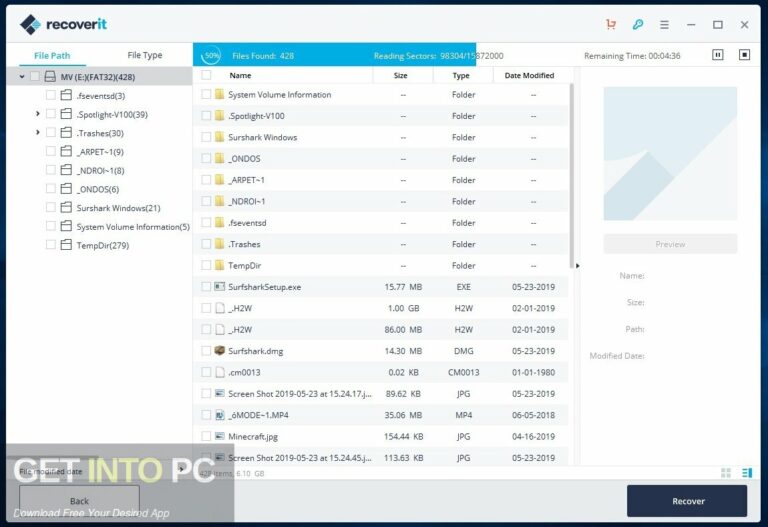
Task: Click the 01-01-1980 date cell
Action: pyautogui.click(x=533, y=372)
